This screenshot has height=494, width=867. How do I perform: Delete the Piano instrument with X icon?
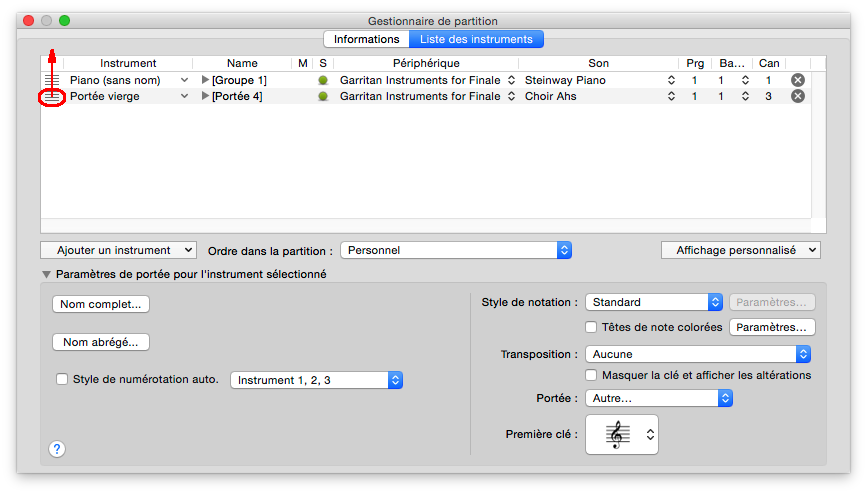[797, 80]
